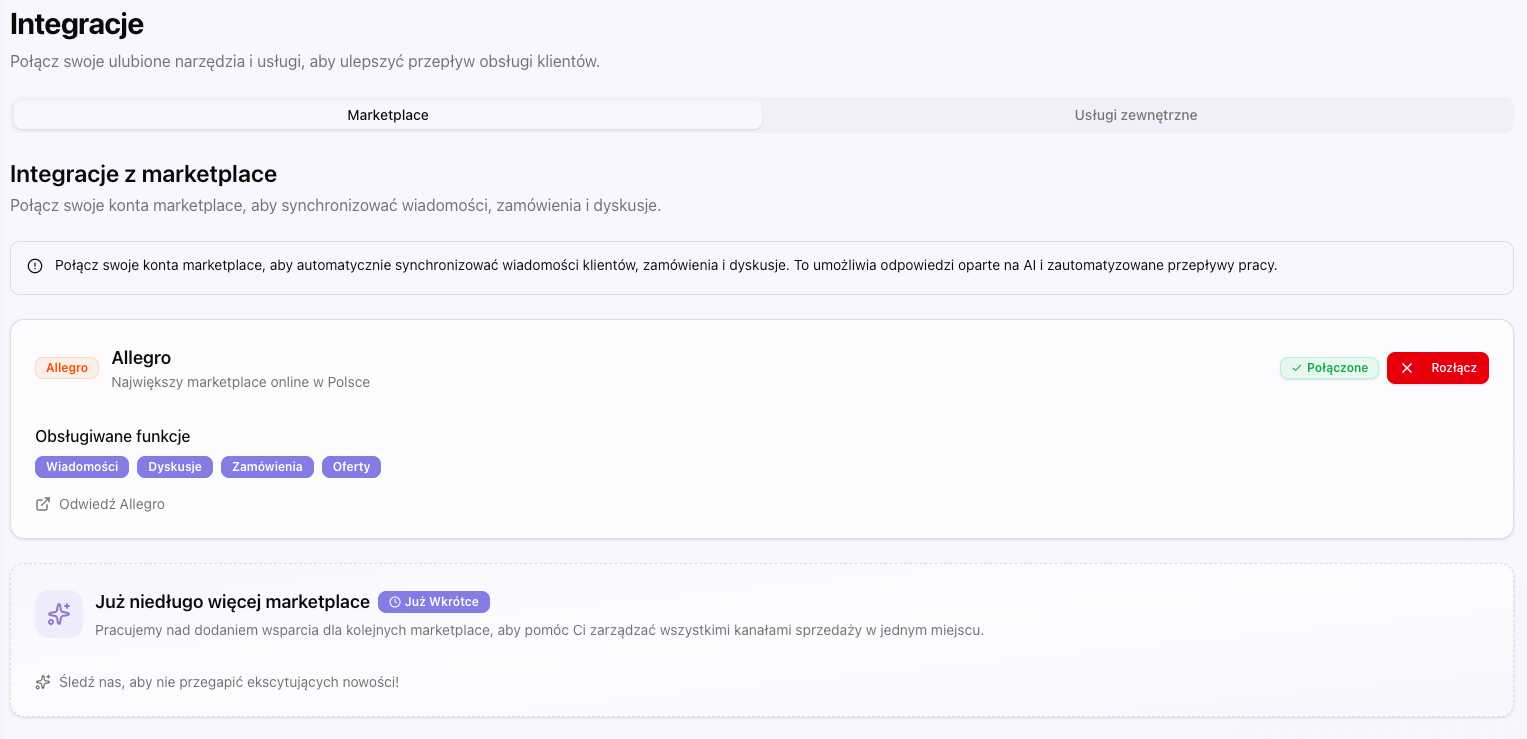Click the Już Wkrótce badge text
The image size is (1527, 739).
tap(441, 602)
